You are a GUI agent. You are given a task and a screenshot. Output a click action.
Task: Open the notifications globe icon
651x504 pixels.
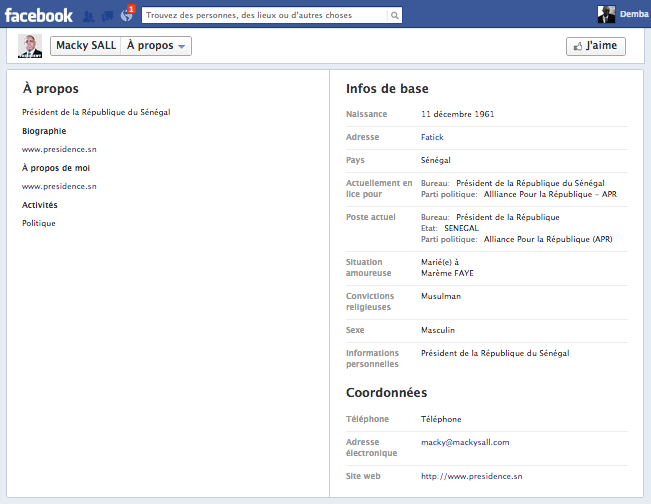coord(126,16)
